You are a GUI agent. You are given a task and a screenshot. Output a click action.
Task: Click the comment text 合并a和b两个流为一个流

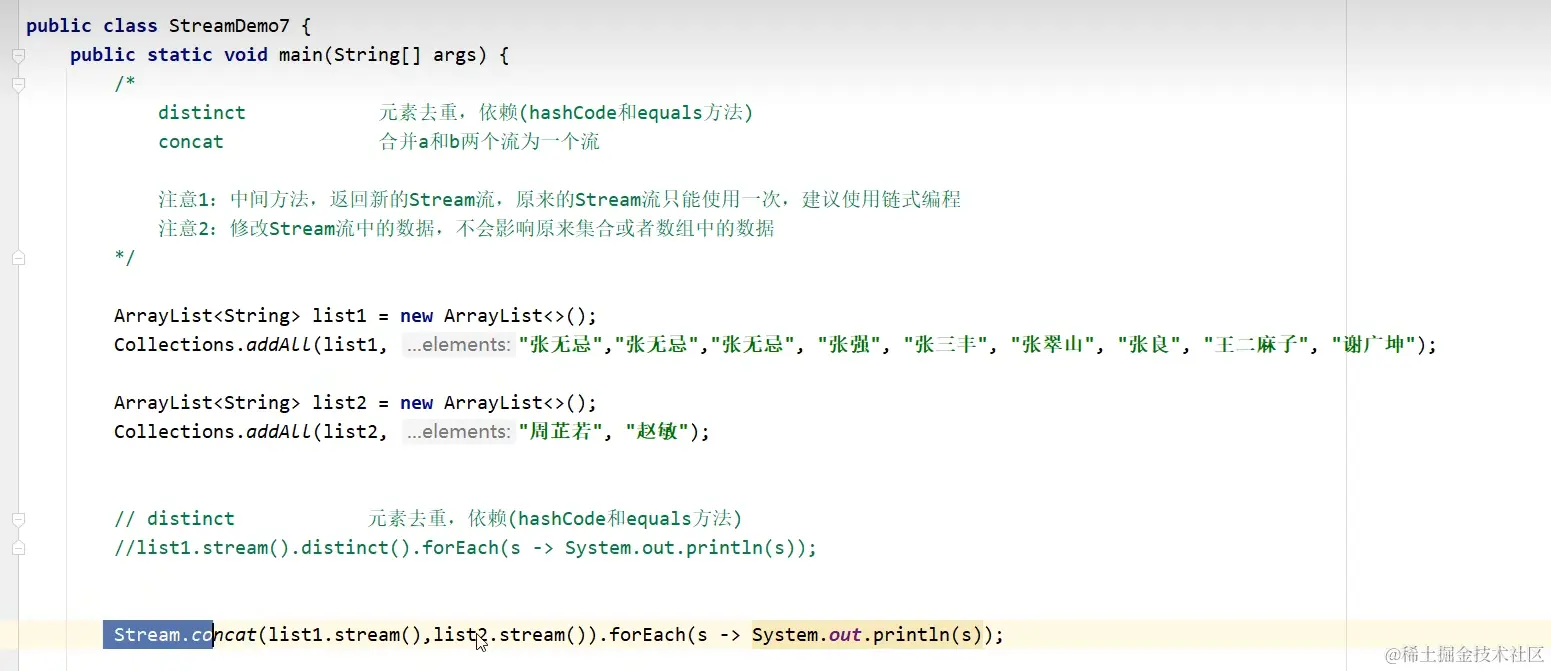(x=489, y=142)
